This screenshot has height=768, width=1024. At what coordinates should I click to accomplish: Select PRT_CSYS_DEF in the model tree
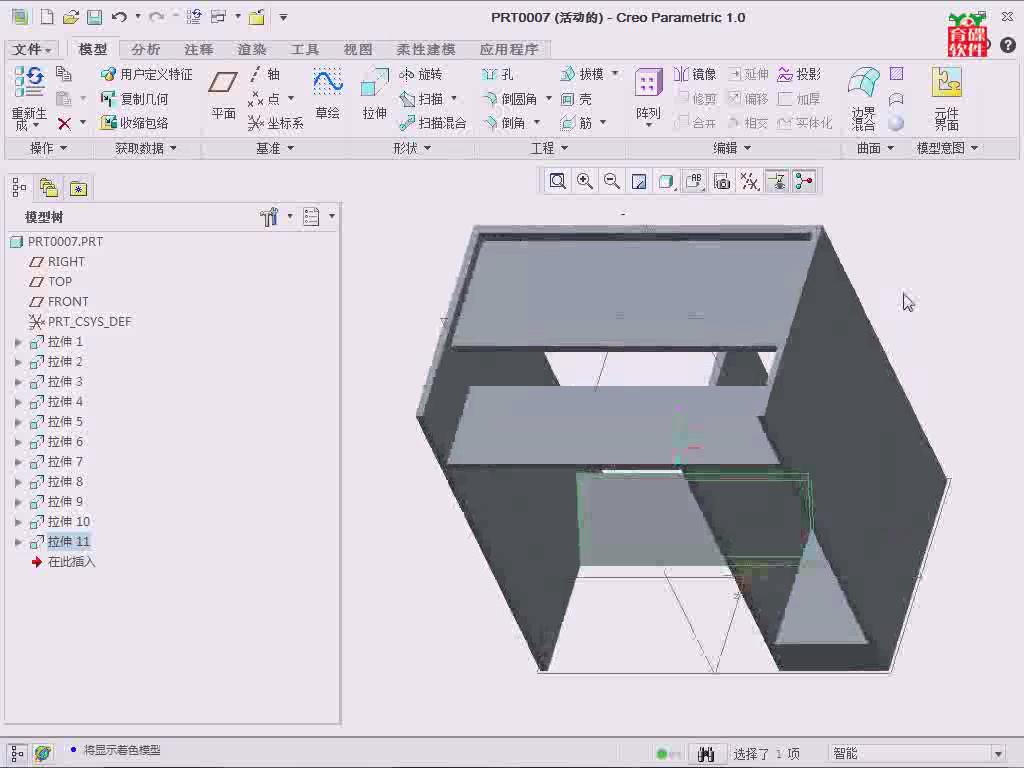[89, 322]
